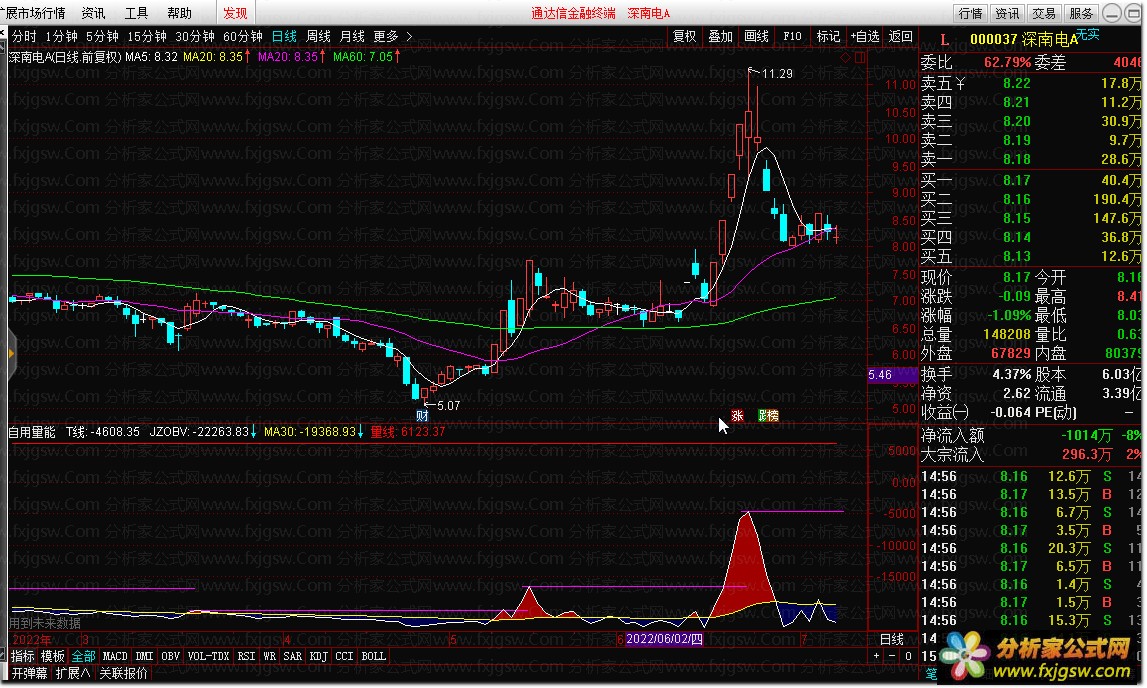Click the 跌榜 marker icon on chart
Viewport: 1147px width, 688px height.
click(x=768, y=415)
